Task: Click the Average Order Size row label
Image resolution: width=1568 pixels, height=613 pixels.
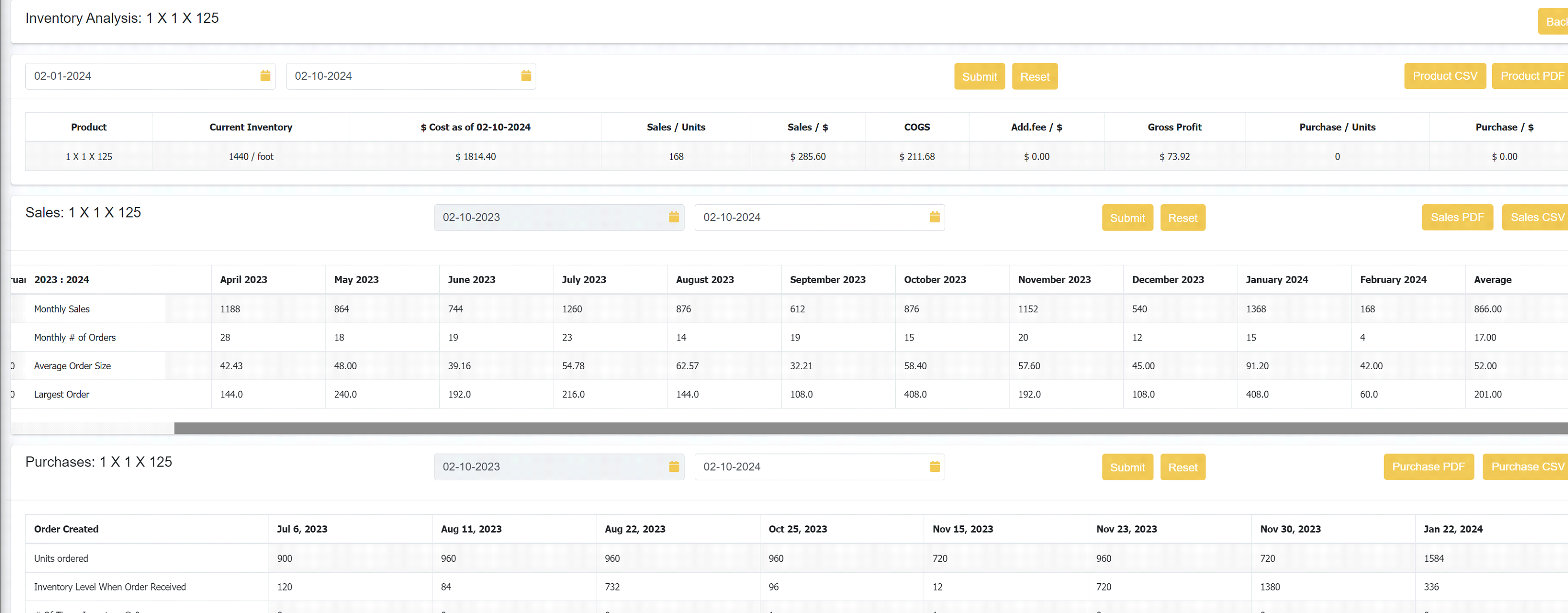Action: (x=72, y=366)
